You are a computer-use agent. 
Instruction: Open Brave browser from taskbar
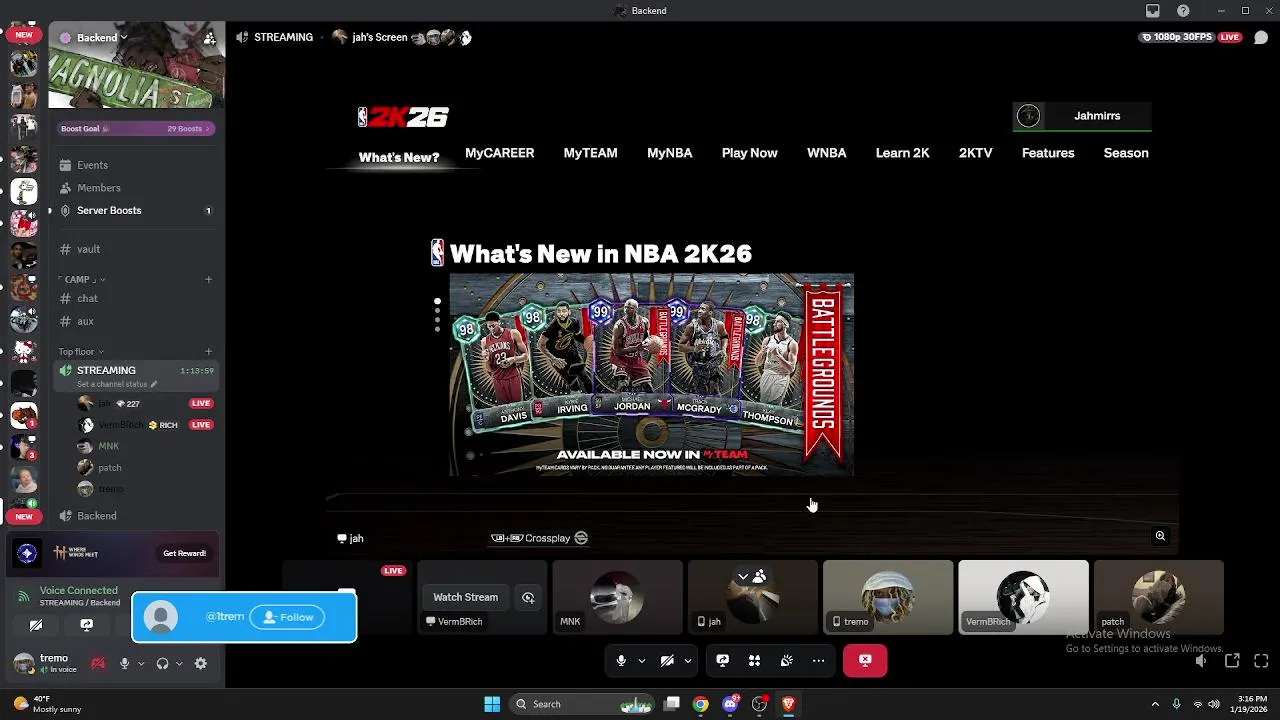[788, 704]
